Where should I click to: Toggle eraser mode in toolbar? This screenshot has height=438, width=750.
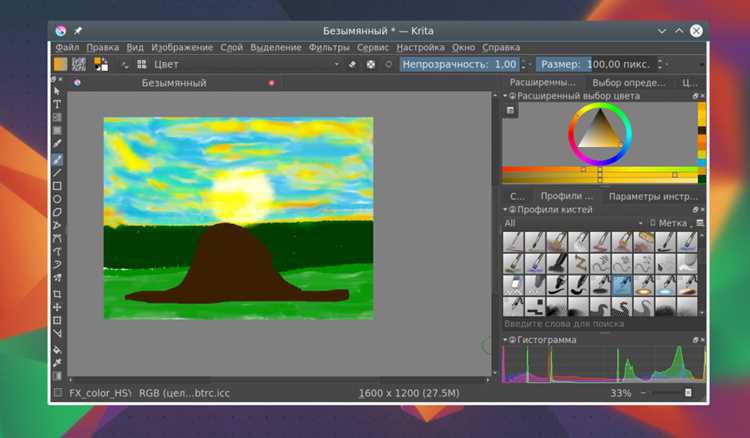pos(352,64)
